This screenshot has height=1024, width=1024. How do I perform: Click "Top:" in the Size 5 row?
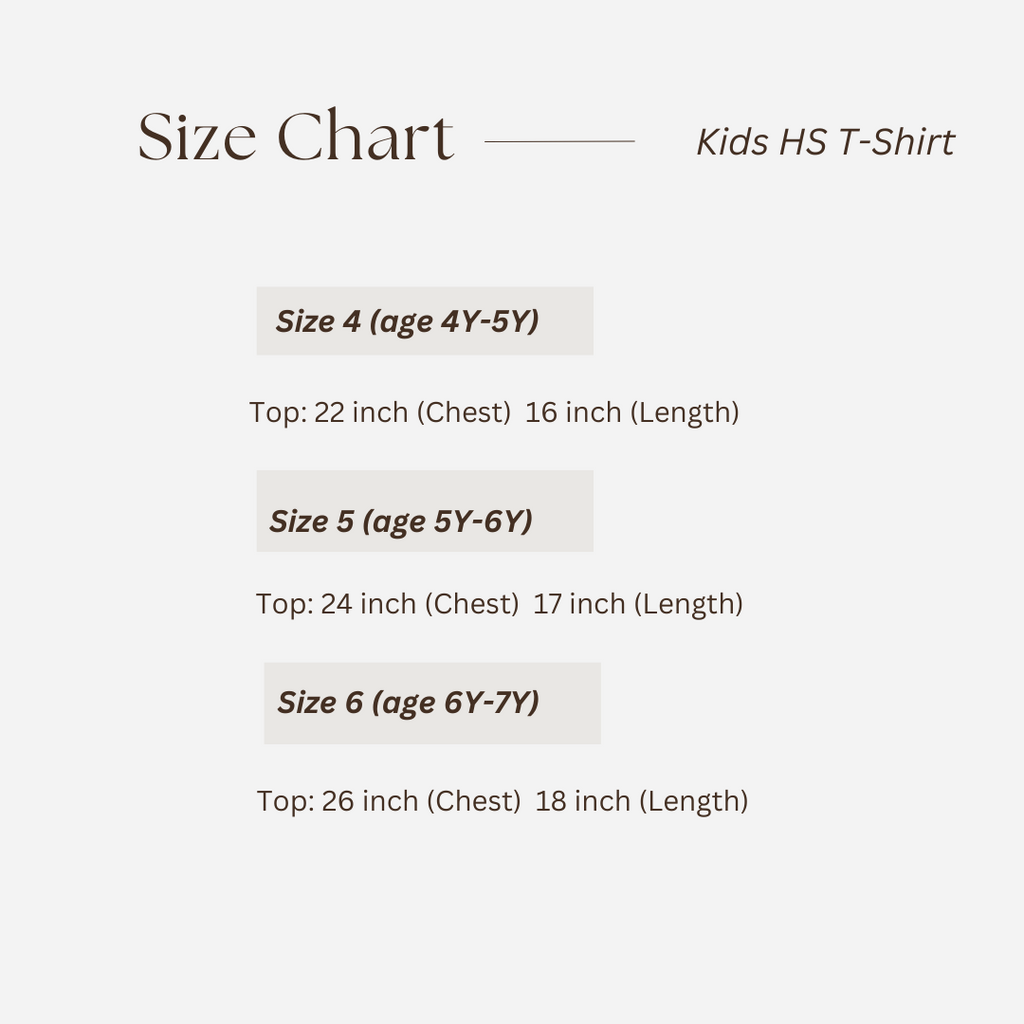[285, 604]
